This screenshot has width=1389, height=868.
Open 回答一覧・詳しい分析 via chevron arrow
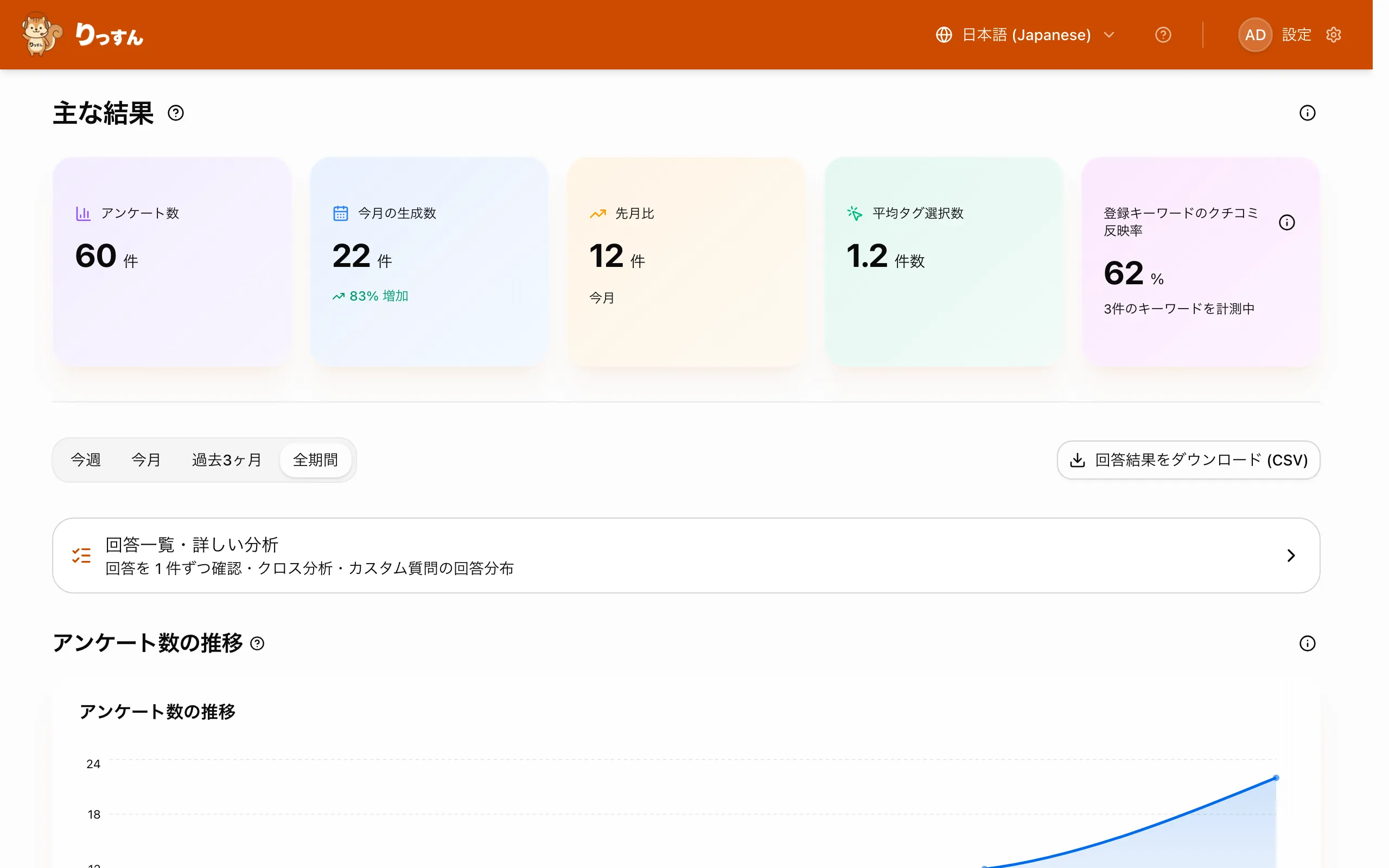pos(1291,556)
